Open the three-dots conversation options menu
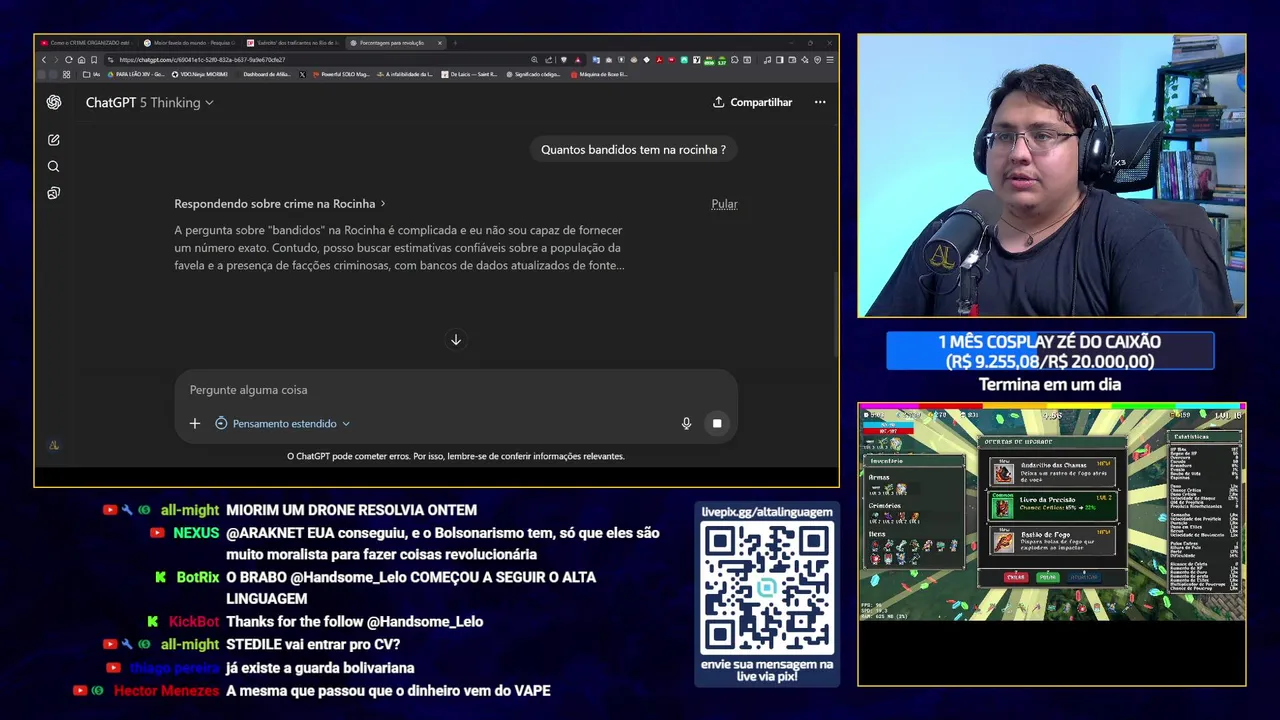This screenshot has width=1280, height=720. (820, 102)
